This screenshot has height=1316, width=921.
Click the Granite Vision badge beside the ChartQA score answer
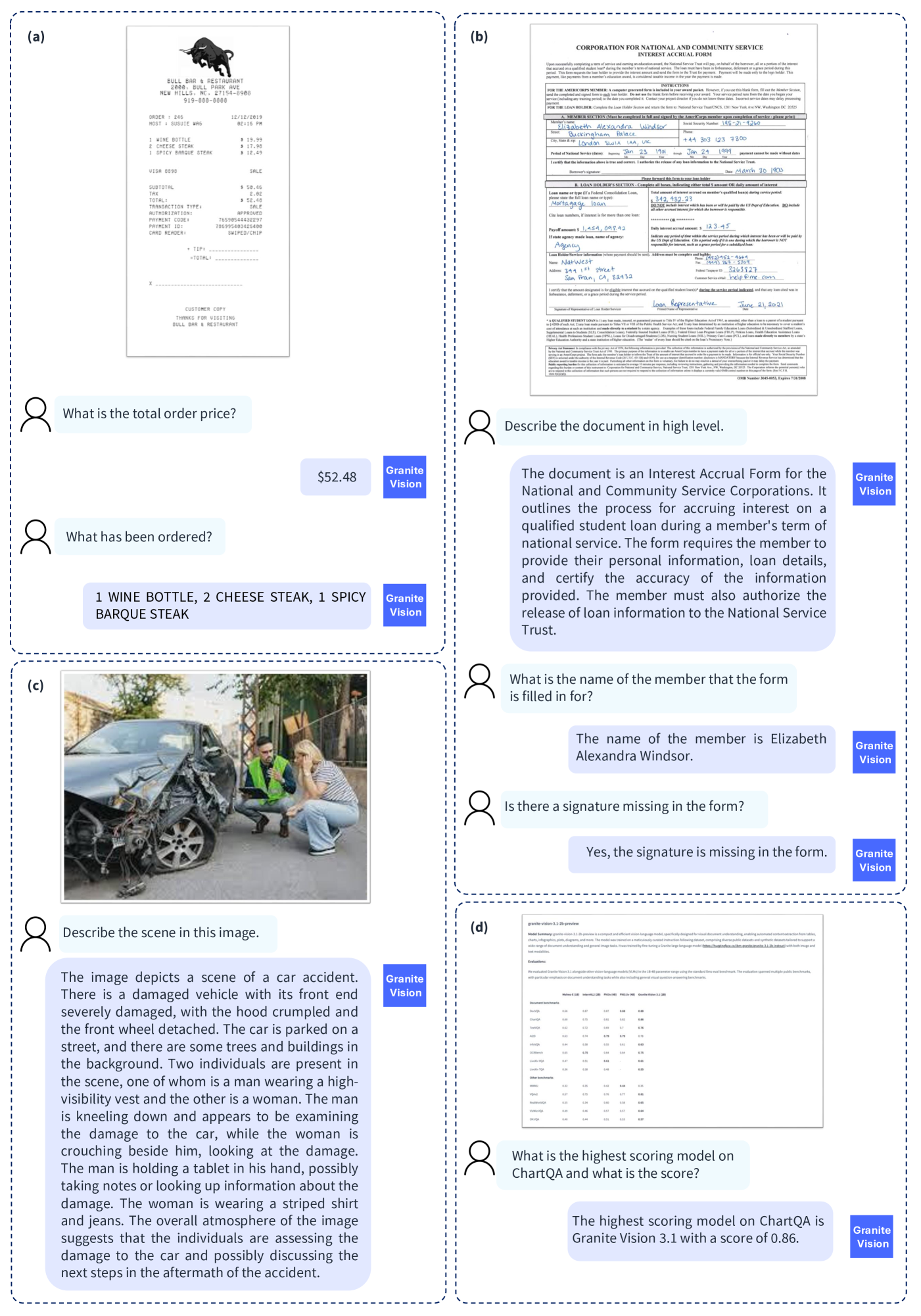[x=872, y=1236]
